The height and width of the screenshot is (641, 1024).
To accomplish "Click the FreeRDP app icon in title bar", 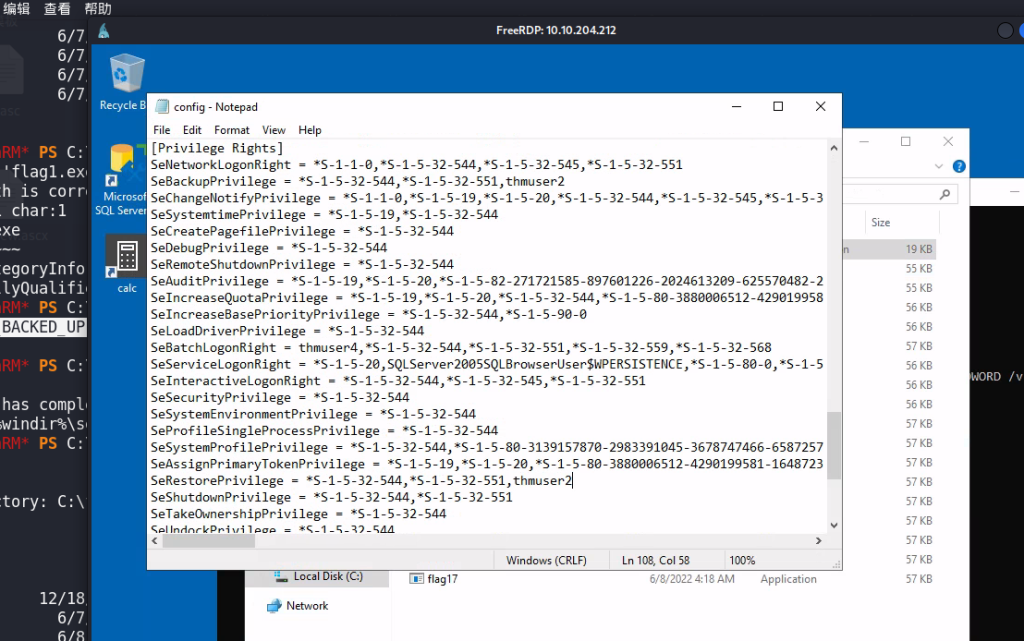I will coord(104,31).
